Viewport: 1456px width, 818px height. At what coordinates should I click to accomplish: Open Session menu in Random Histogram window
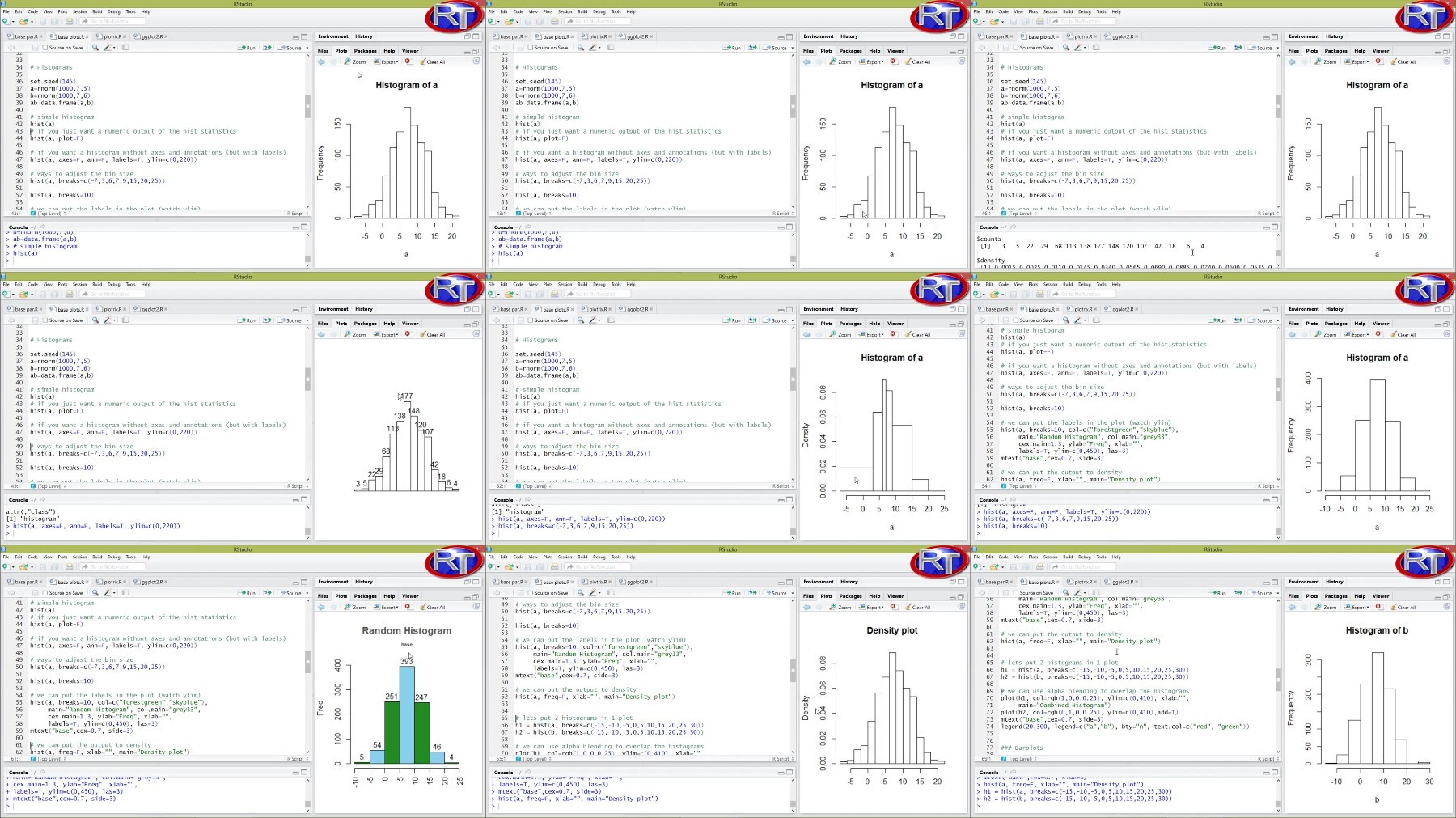click(x=79, y=557)
